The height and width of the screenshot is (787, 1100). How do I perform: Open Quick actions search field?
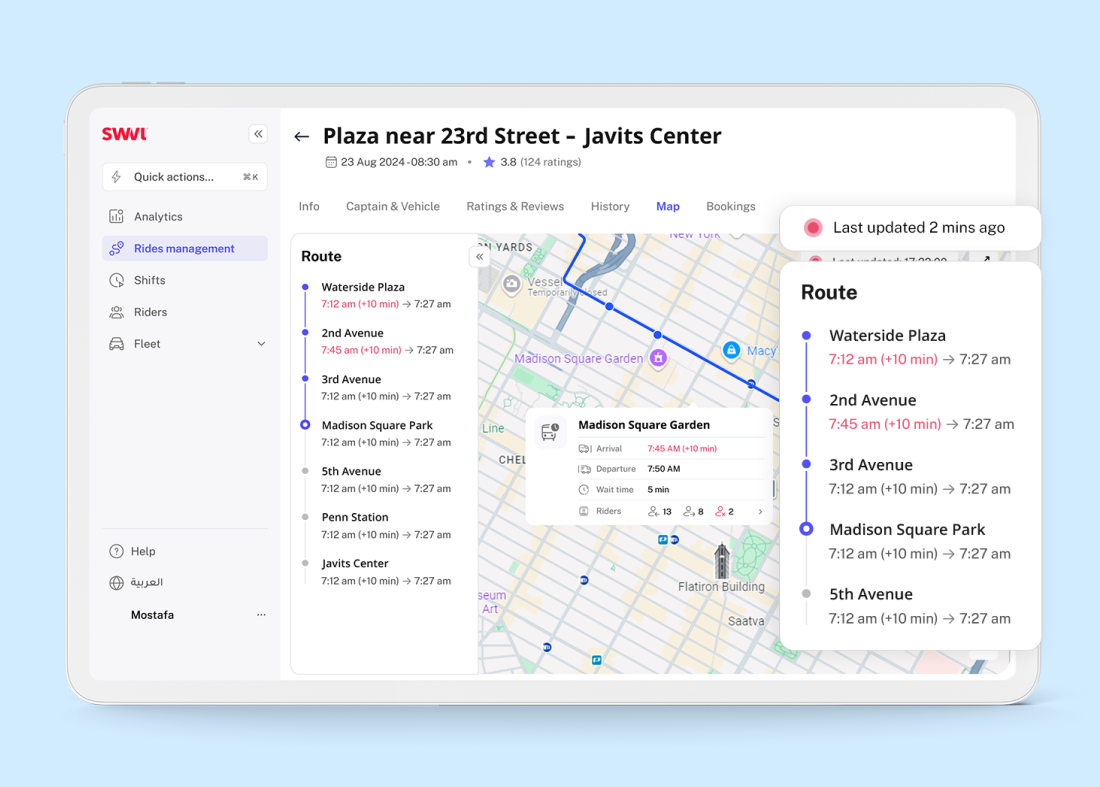(185, 177)
